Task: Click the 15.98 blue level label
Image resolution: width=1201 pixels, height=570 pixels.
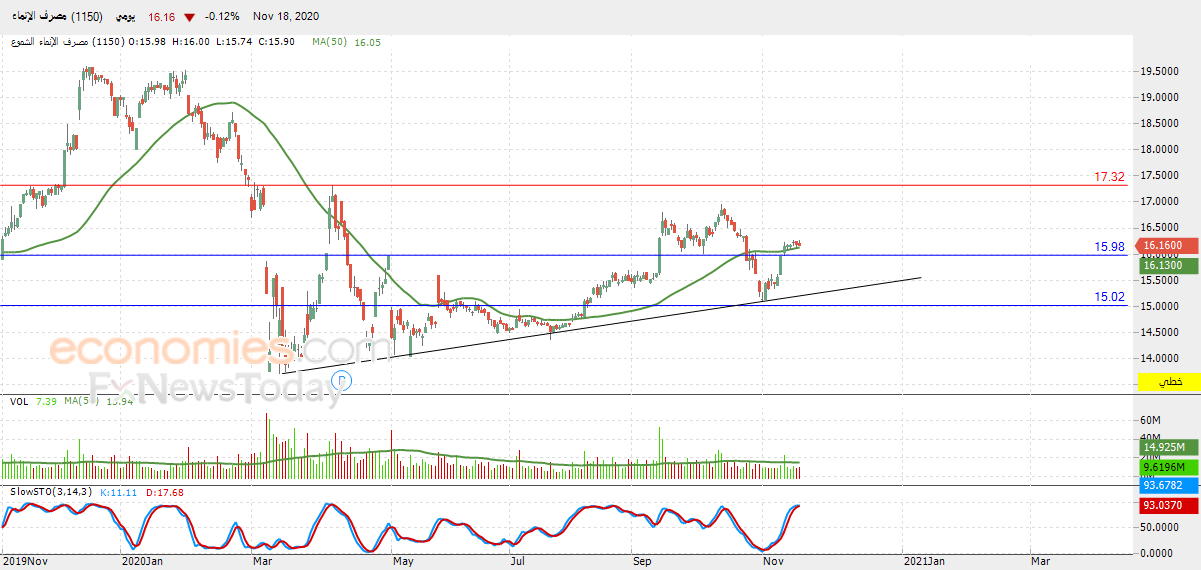Action: click(x=1110, y=247)
